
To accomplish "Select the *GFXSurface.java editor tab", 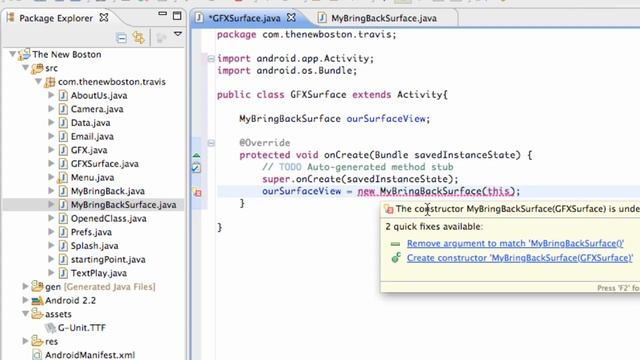I will (244, 18).
